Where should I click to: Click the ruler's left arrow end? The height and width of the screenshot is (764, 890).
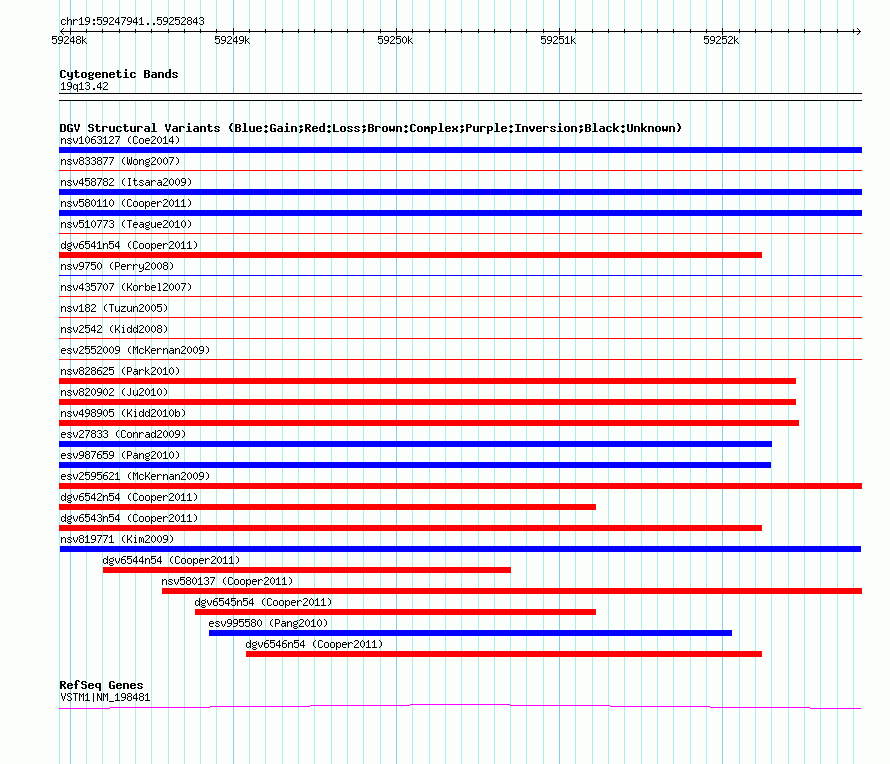(x=62, y=31)
